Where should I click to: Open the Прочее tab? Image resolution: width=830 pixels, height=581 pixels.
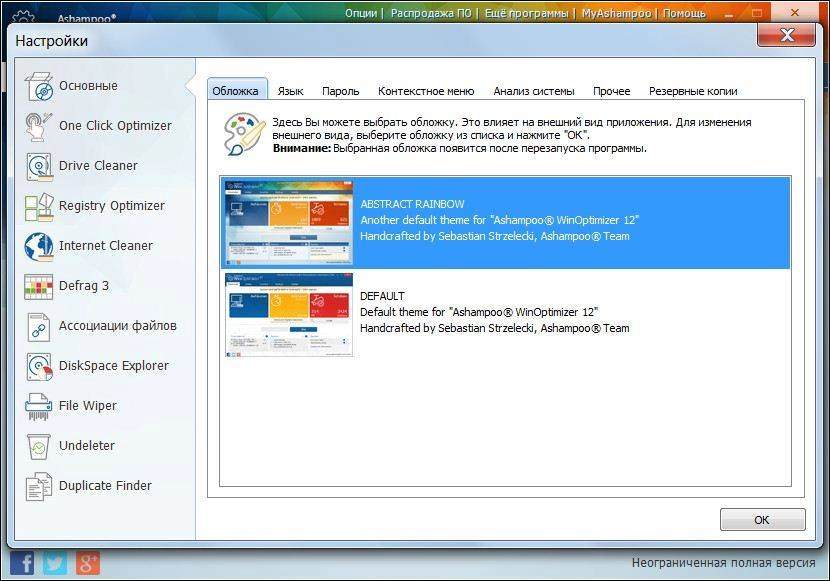click(611, 91)
